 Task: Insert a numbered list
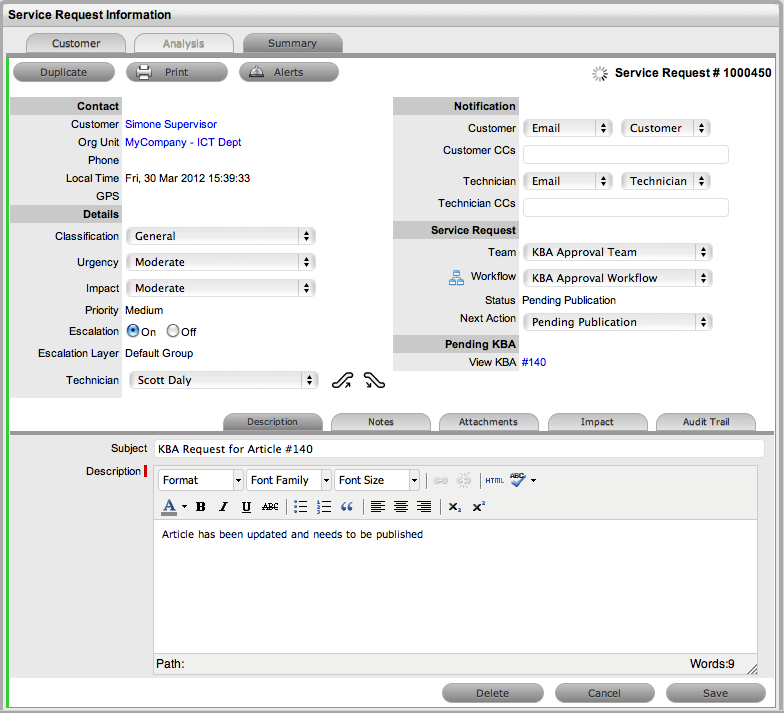pos(324,507)
